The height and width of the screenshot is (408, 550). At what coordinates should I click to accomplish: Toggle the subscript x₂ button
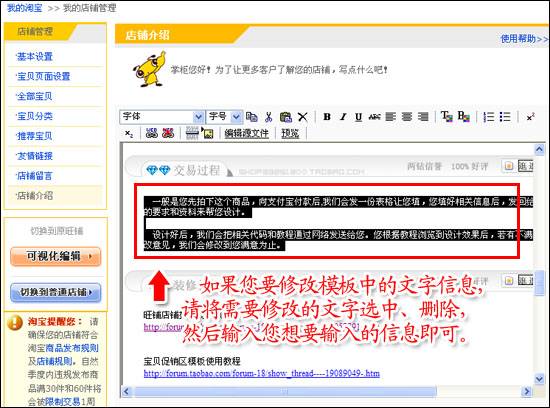[129, 133]
